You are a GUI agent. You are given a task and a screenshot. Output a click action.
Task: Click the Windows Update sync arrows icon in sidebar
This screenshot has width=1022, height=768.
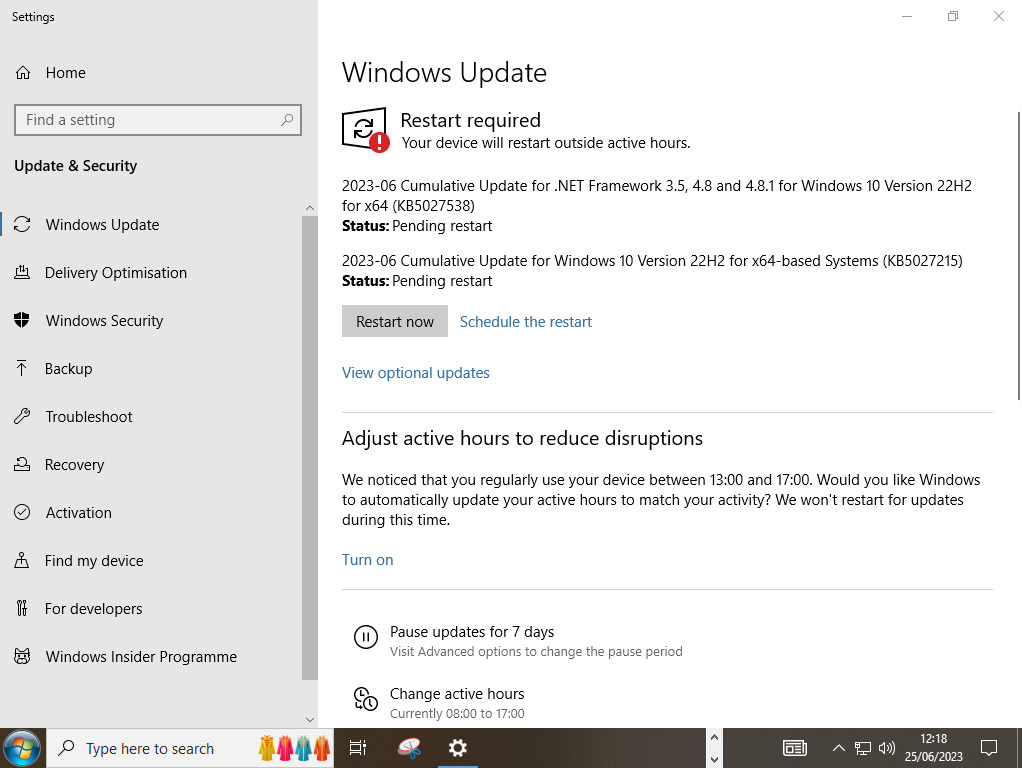coord(22,224)
